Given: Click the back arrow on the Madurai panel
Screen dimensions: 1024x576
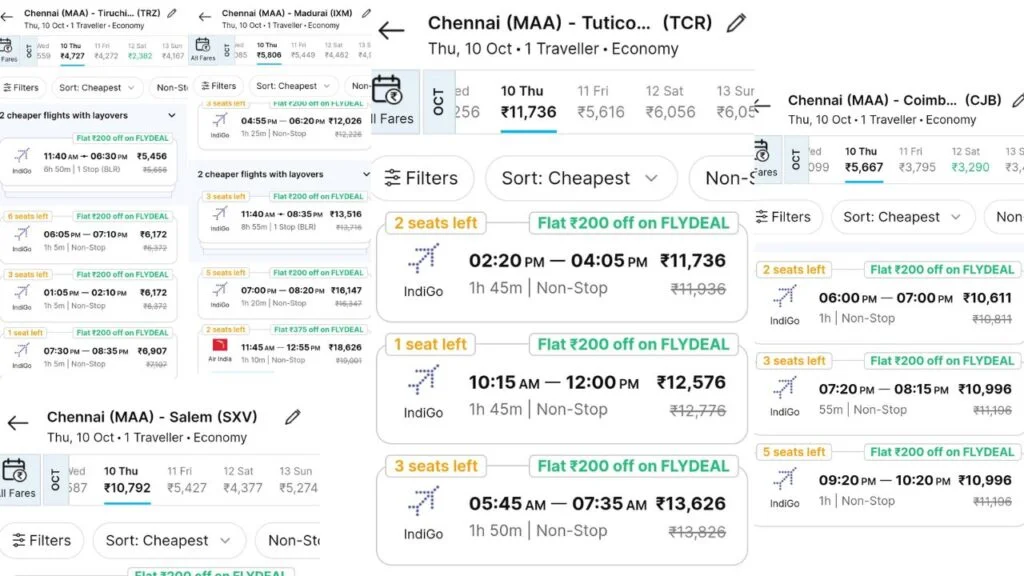Looking at the screenshot, I should click(x=205, y=17).
